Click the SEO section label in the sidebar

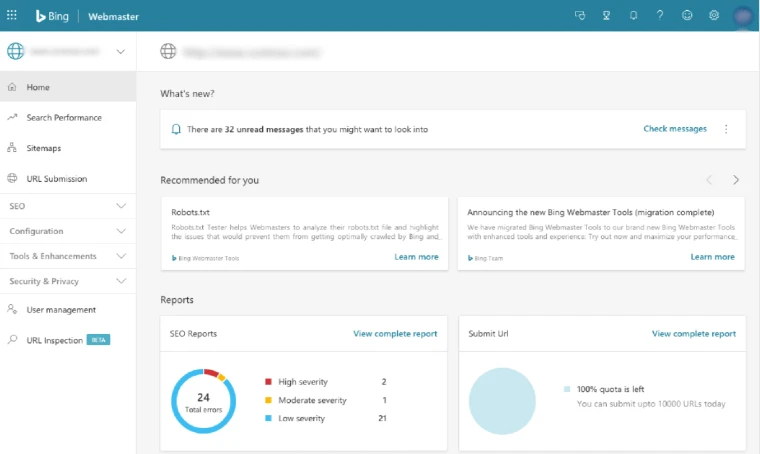tap(17, 206)
